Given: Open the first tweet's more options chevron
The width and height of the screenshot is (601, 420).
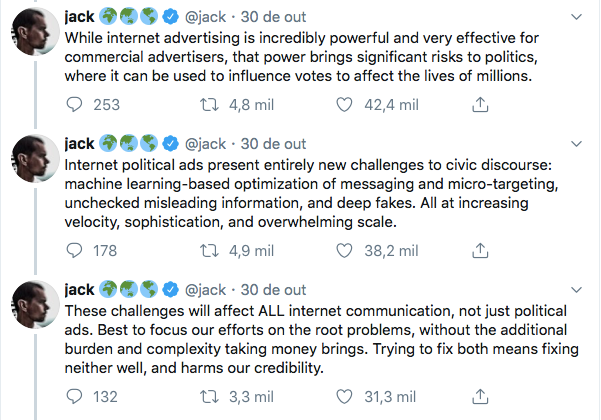Looking at the screenshot, I should (575, 17).
